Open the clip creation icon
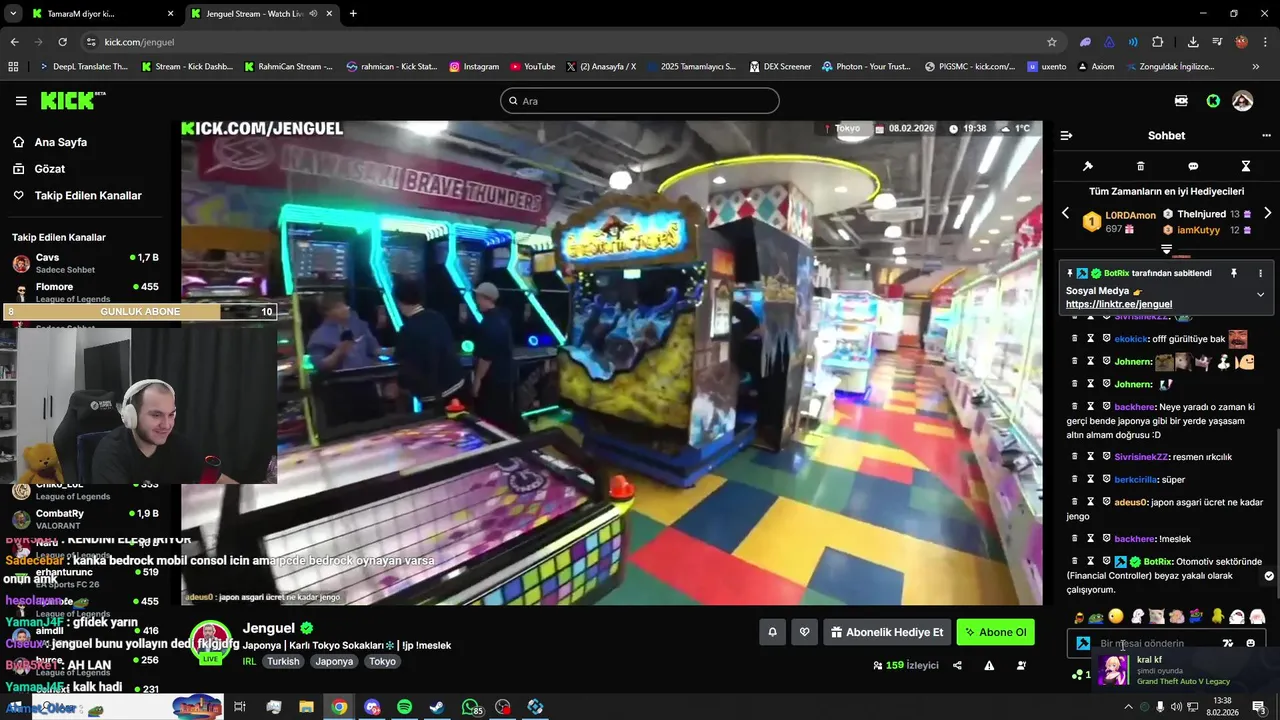The height and width of the screenshot is (720, 1280). click(x=1021, y=665)
